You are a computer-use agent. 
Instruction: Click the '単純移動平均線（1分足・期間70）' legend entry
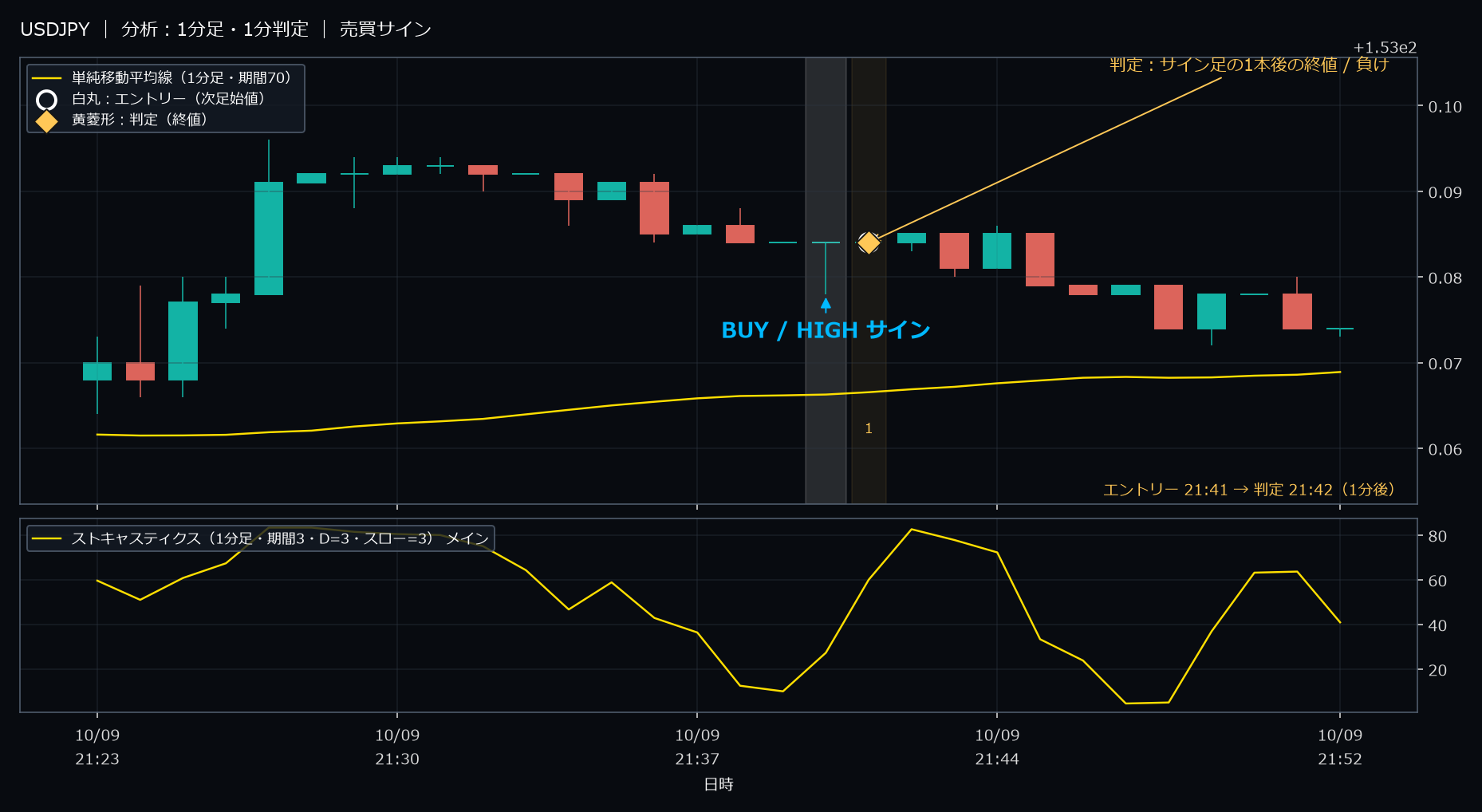183,77
